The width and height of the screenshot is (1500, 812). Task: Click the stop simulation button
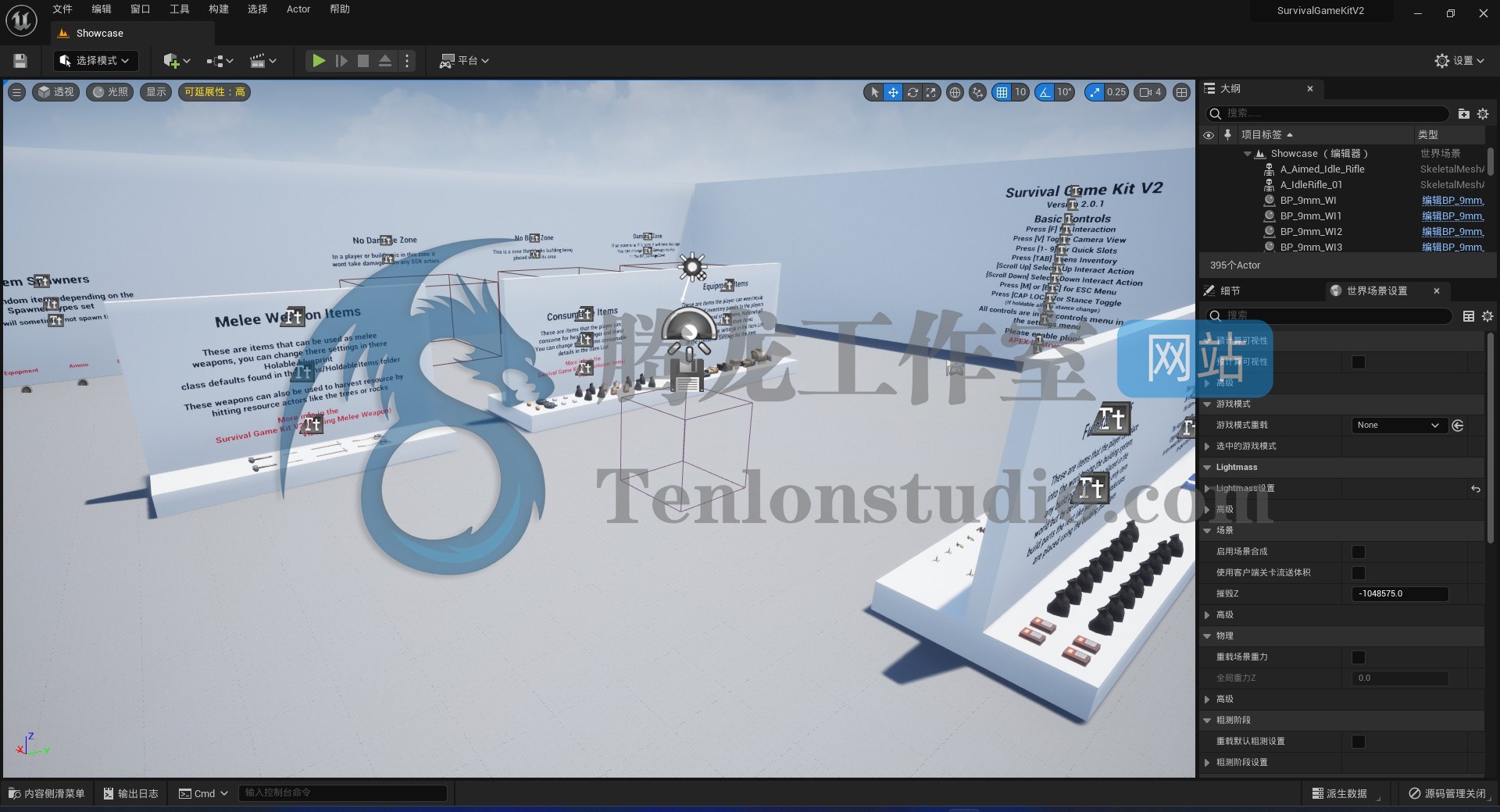click(x=363, y=61)
